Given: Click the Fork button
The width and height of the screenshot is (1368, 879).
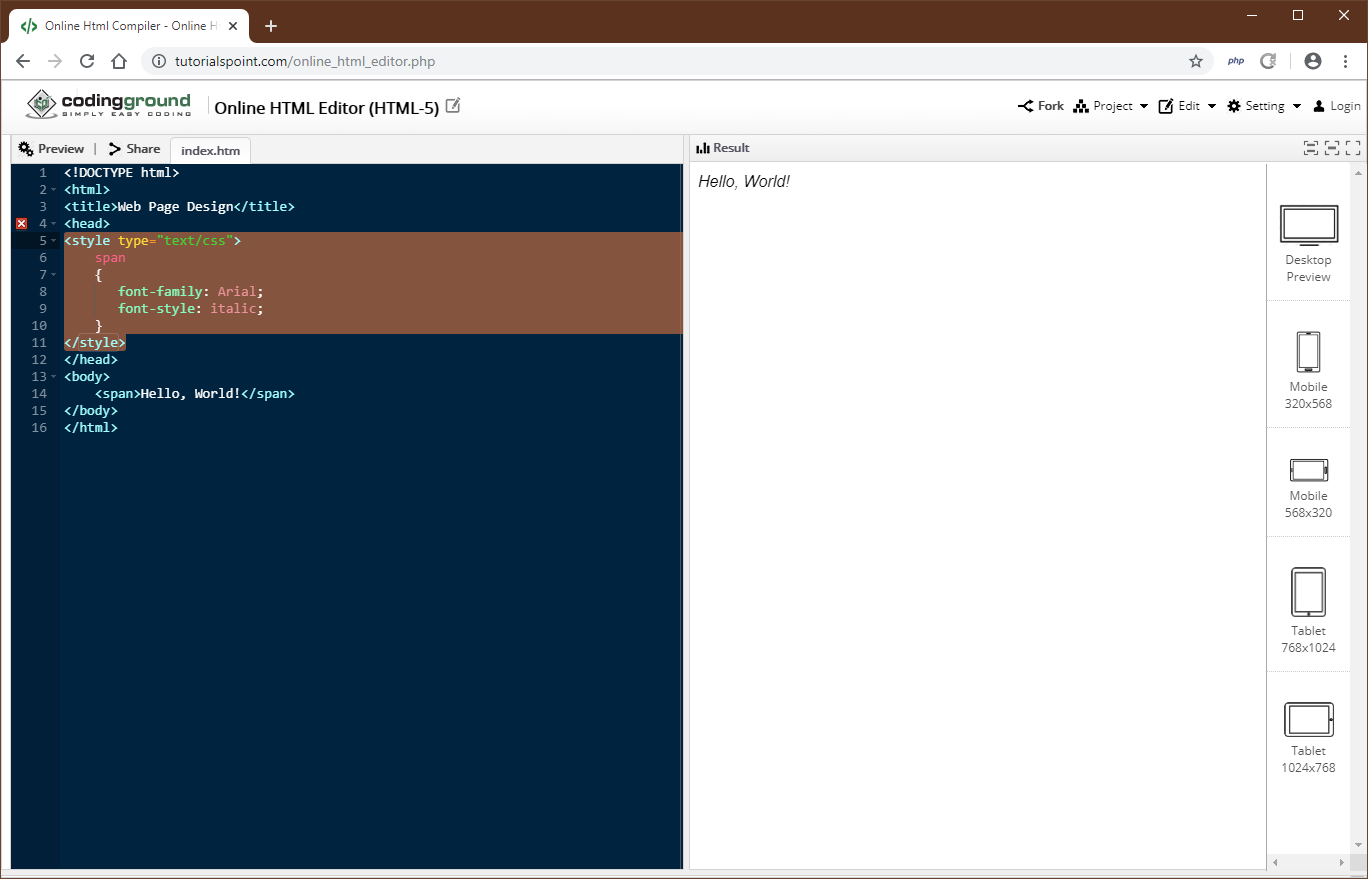Looking at the screenshot, I should click(x=1041, y=106).
